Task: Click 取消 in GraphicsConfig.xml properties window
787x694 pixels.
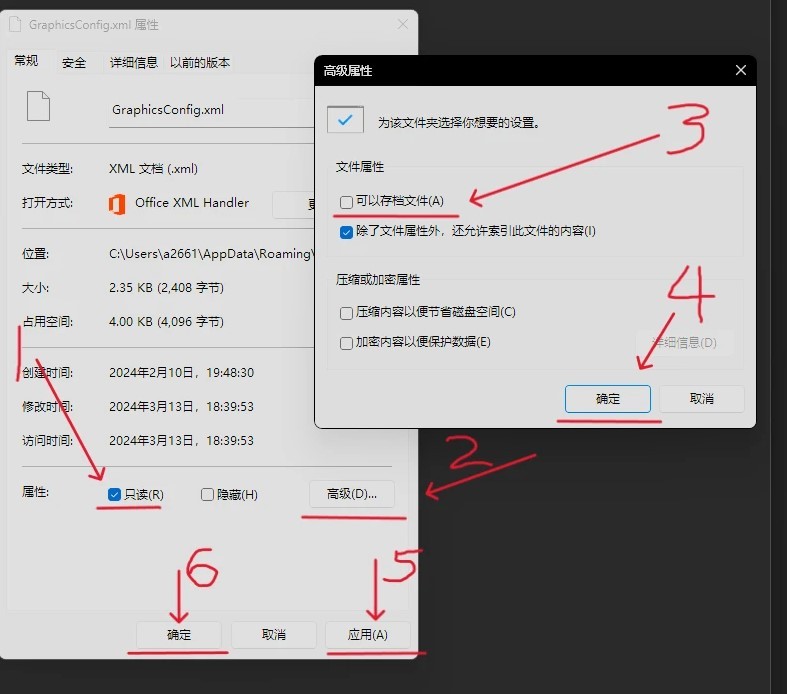Action: [274, 635]
